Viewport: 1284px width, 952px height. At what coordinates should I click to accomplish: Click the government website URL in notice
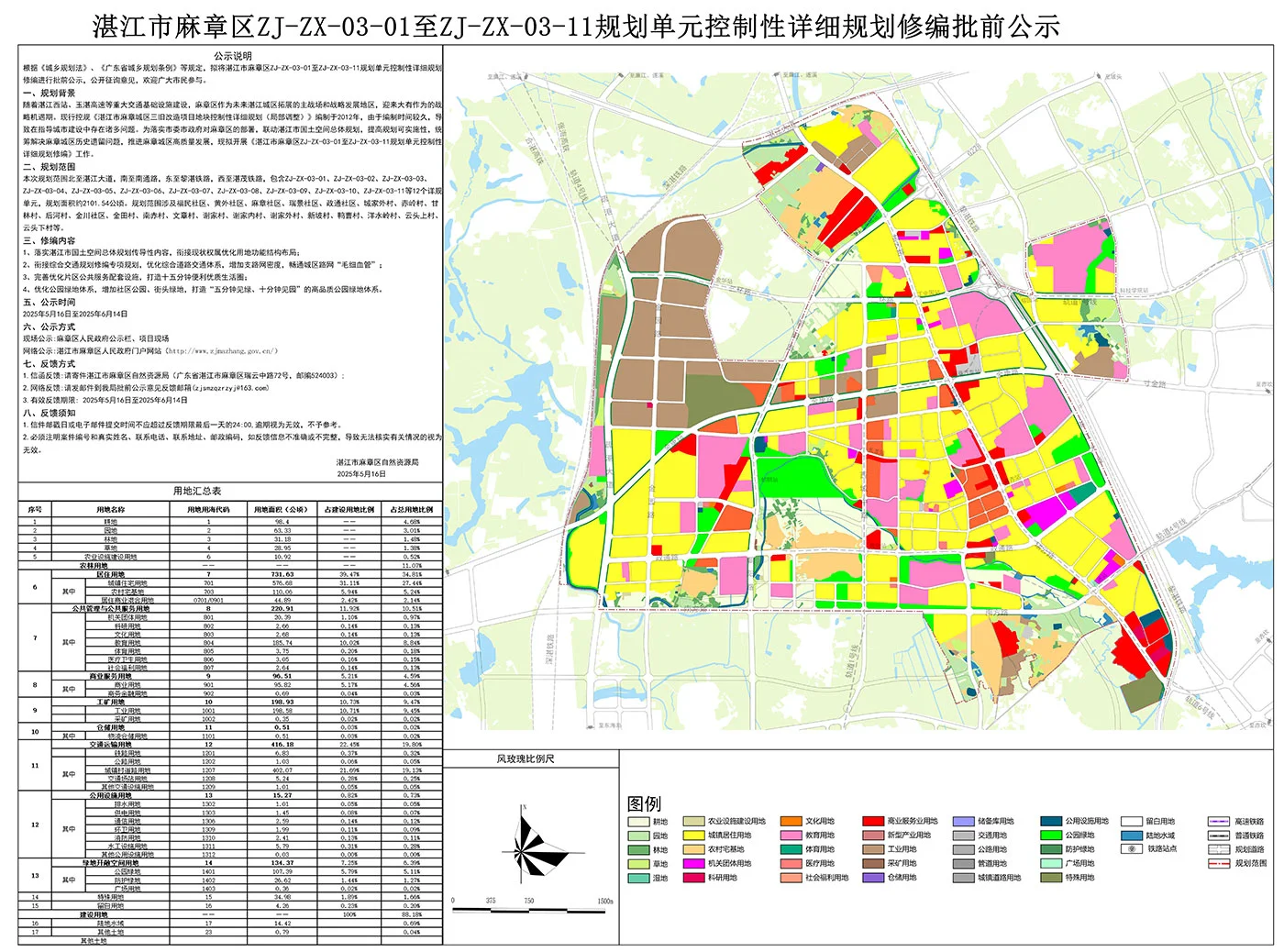[x=221, y=350]
